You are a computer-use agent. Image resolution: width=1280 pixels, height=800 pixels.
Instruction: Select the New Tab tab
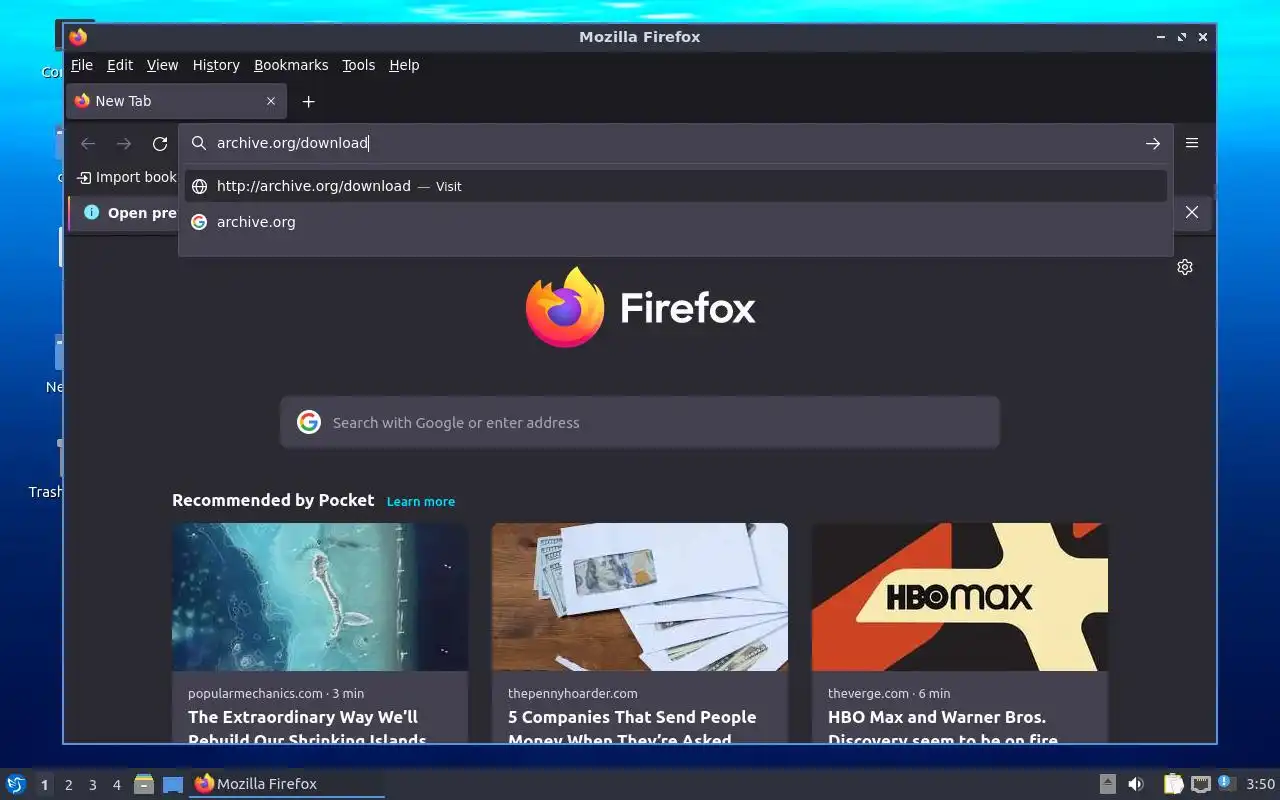tap(176, 101)
